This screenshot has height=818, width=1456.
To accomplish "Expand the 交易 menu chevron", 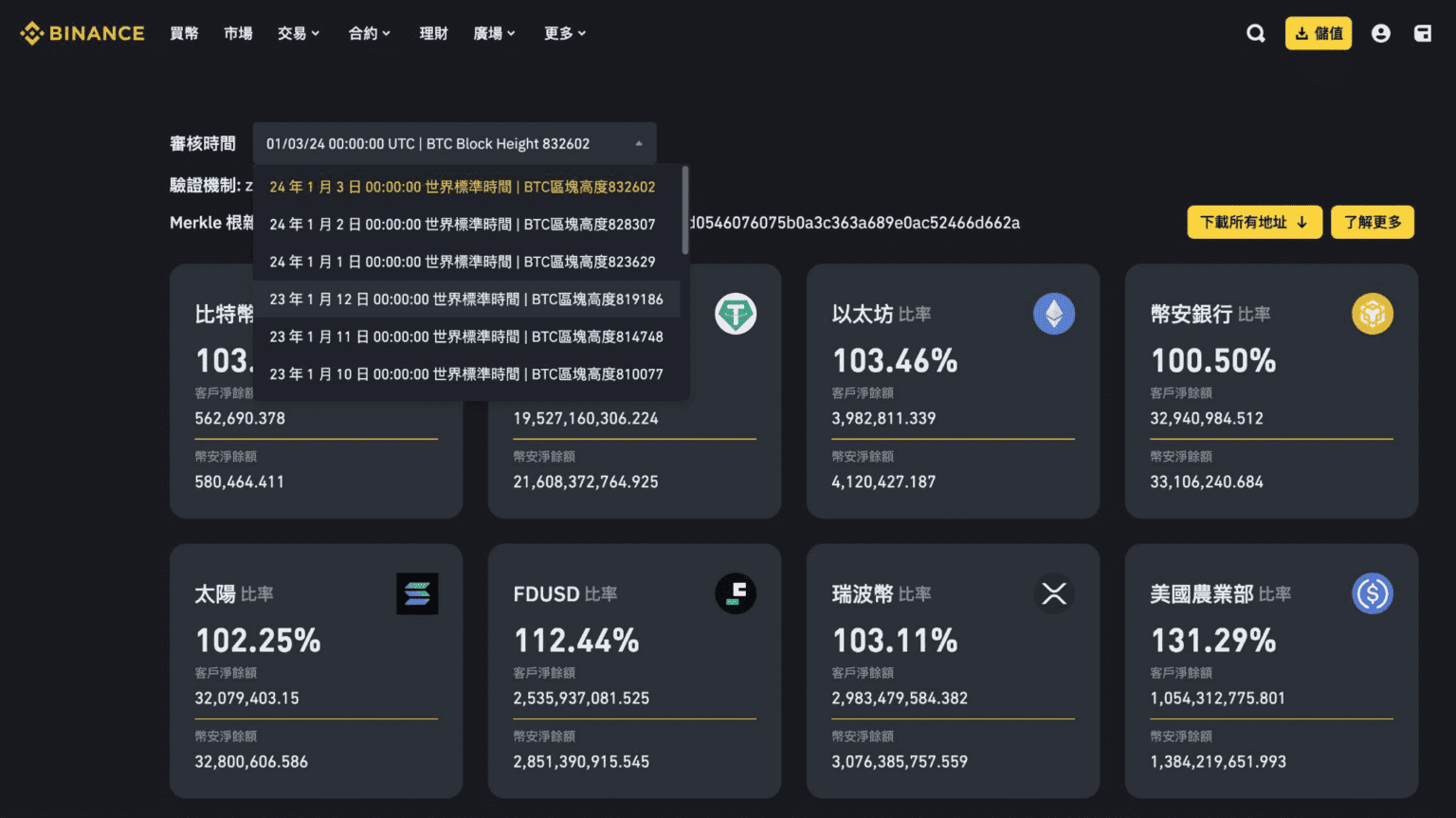I will click(316, 33).
